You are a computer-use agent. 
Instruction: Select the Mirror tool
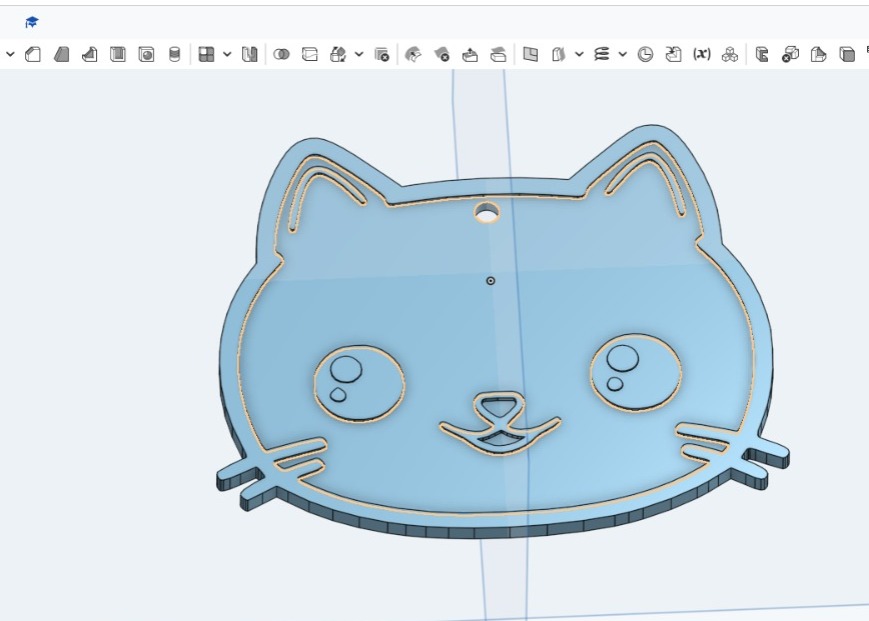(x=250, y=55)
